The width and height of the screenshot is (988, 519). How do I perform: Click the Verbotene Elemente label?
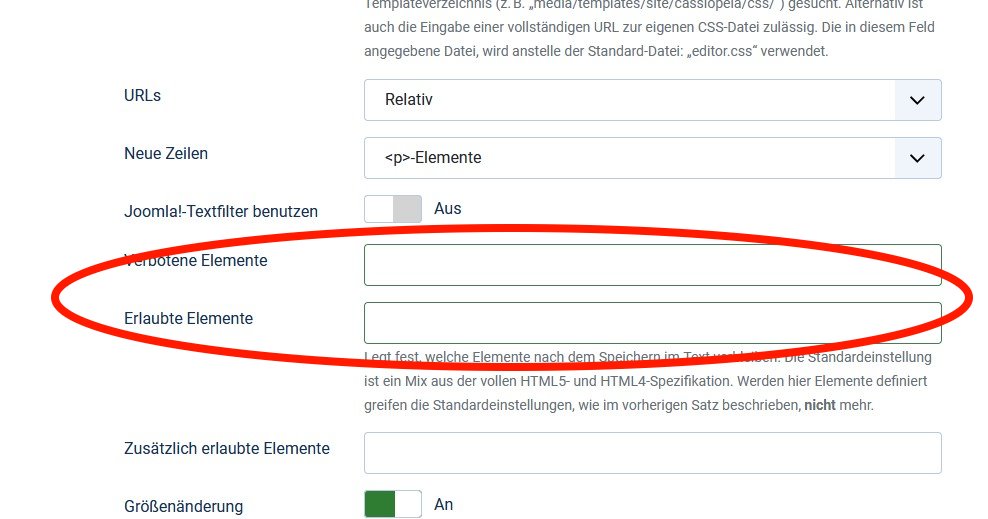pos(196,260)
